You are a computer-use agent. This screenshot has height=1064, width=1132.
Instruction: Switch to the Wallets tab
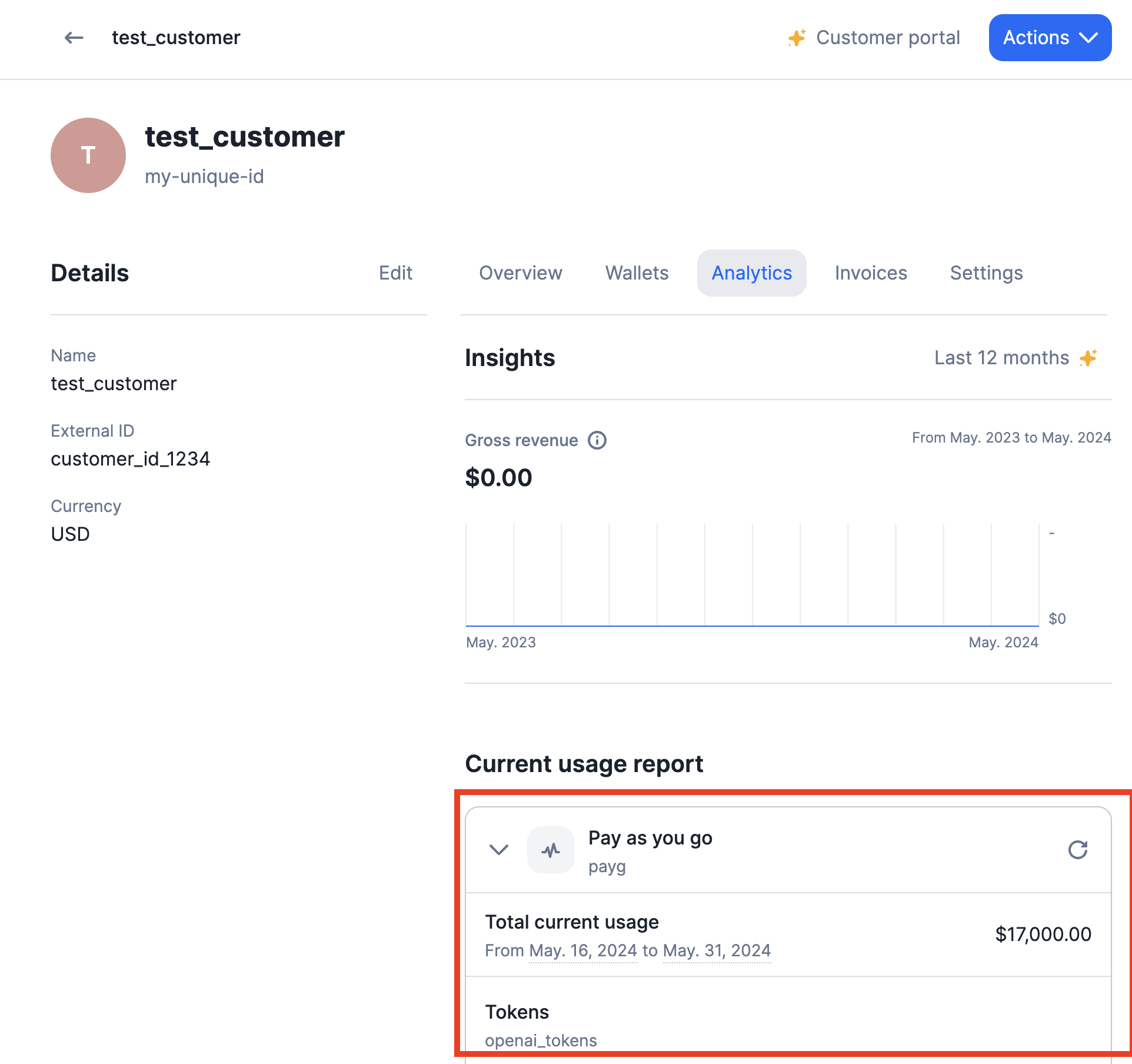click(637, 273)
